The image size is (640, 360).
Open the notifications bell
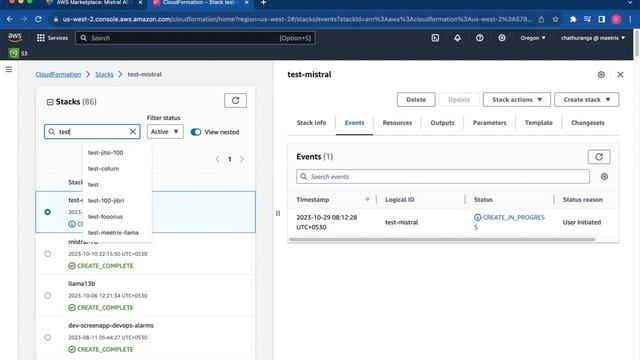457,38
